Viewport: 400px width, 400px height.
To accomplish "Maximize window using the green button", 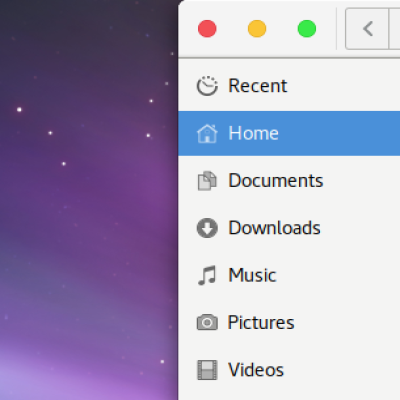I will tap(307, 29).
